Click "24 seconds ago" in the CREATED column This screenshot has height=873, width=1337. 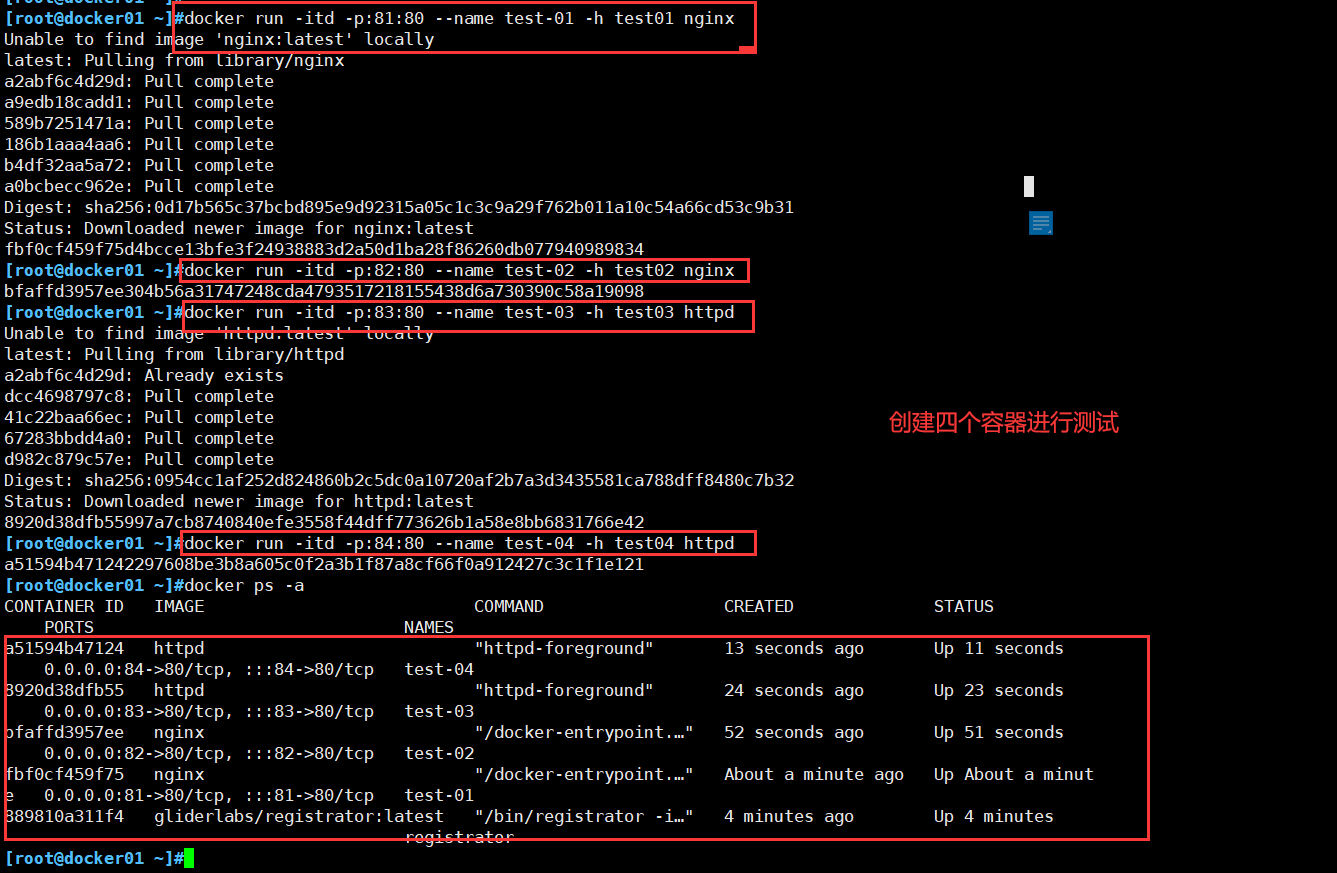coord(794,690)
